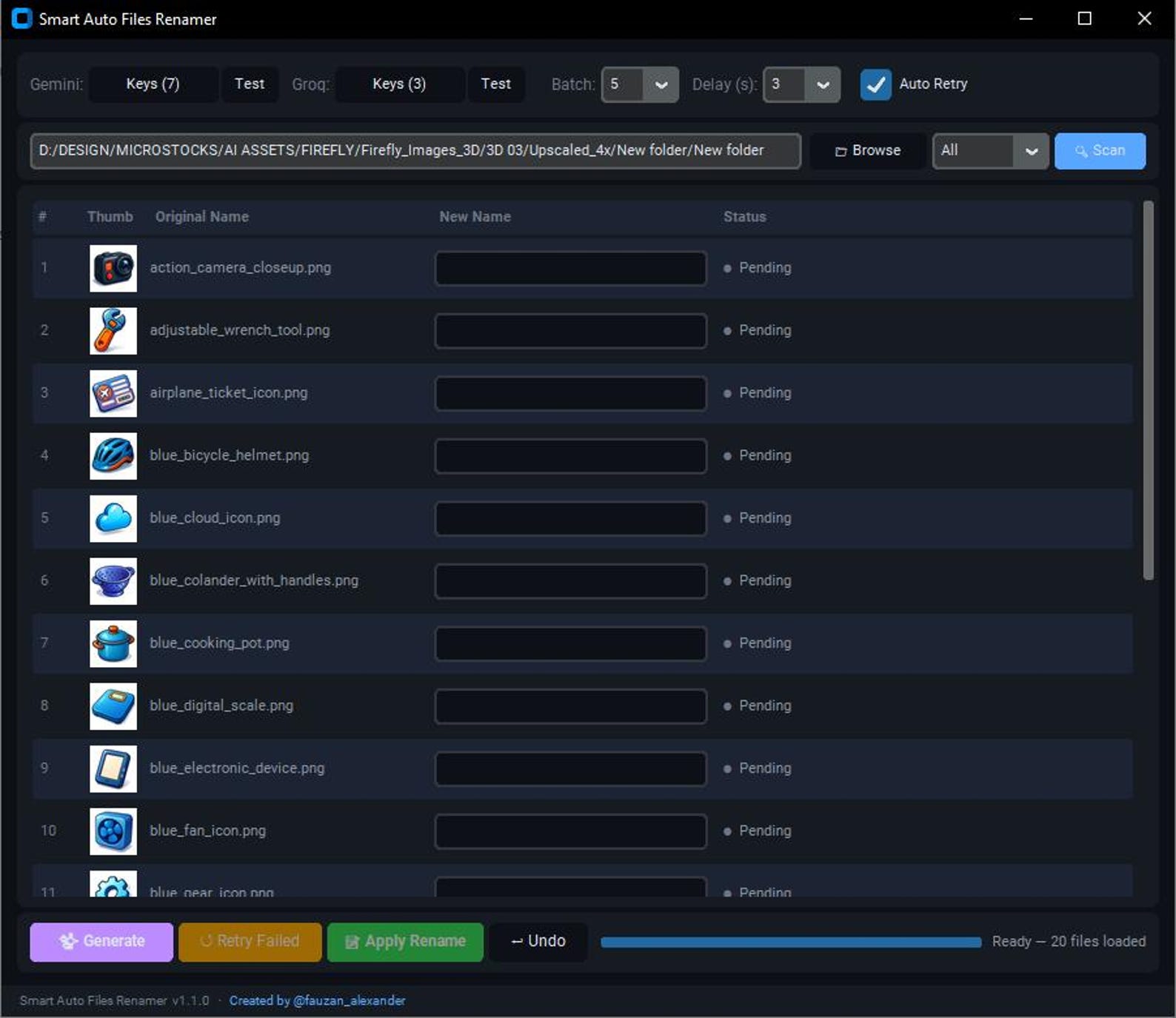Click the Status column header
1176x1018 pixels.
coord(744,217)
